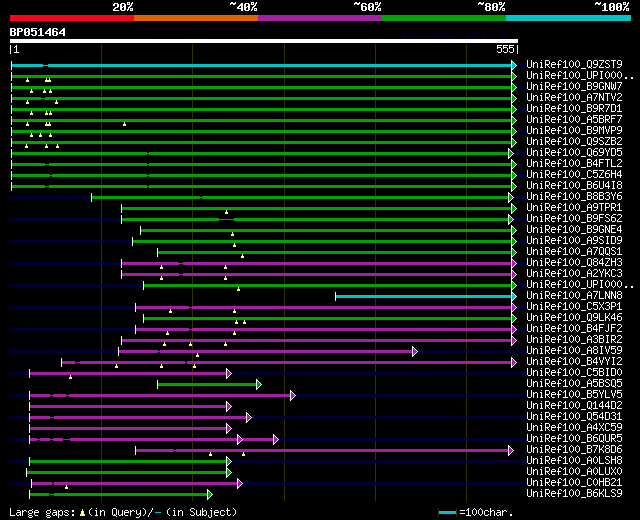Select hit label UniRef100_C5BID0
This screenshot has width=640, height=520.
(x=574, y=373)
